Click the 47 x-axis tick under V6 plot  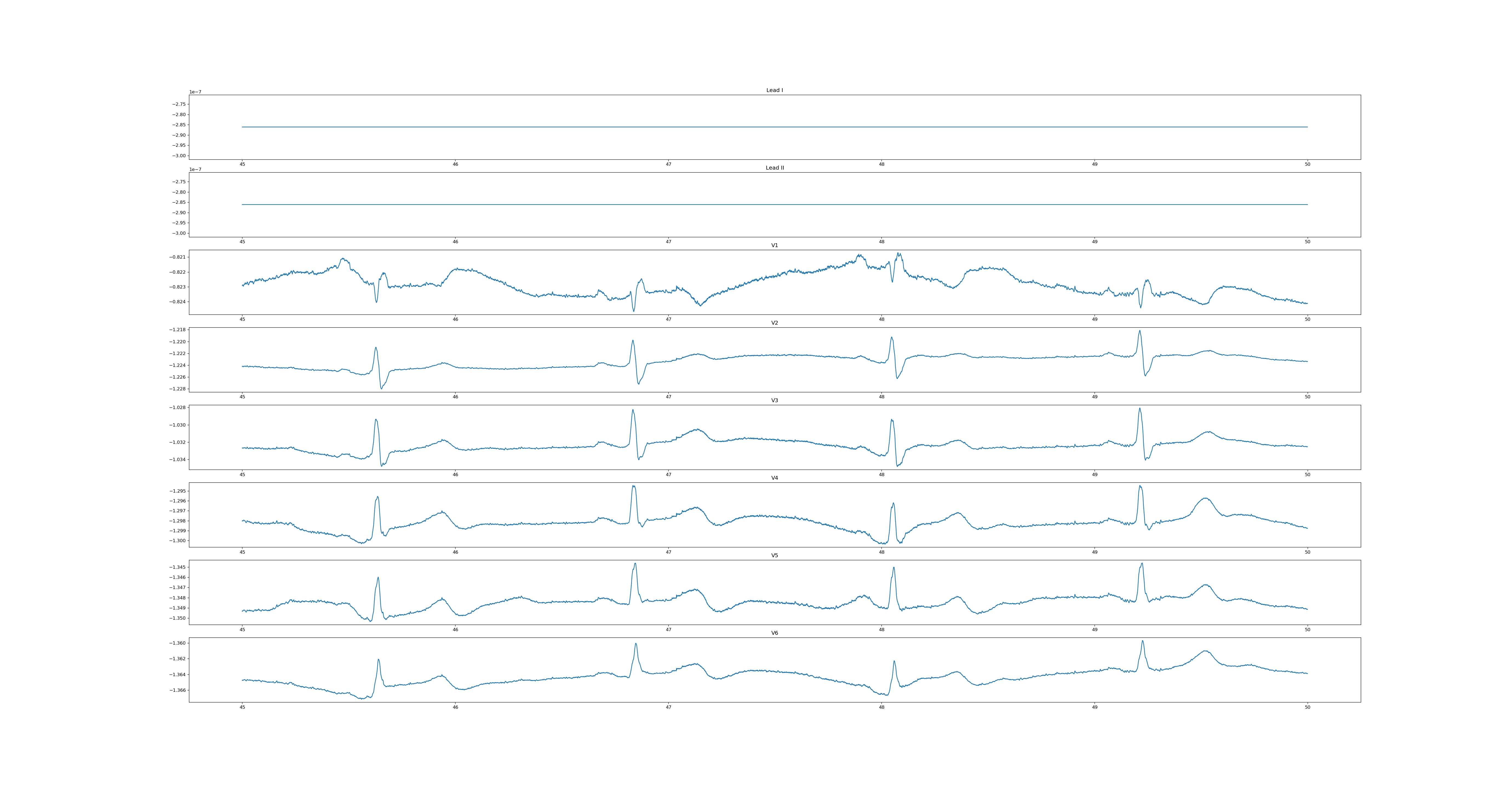click(x=669, y=707)
